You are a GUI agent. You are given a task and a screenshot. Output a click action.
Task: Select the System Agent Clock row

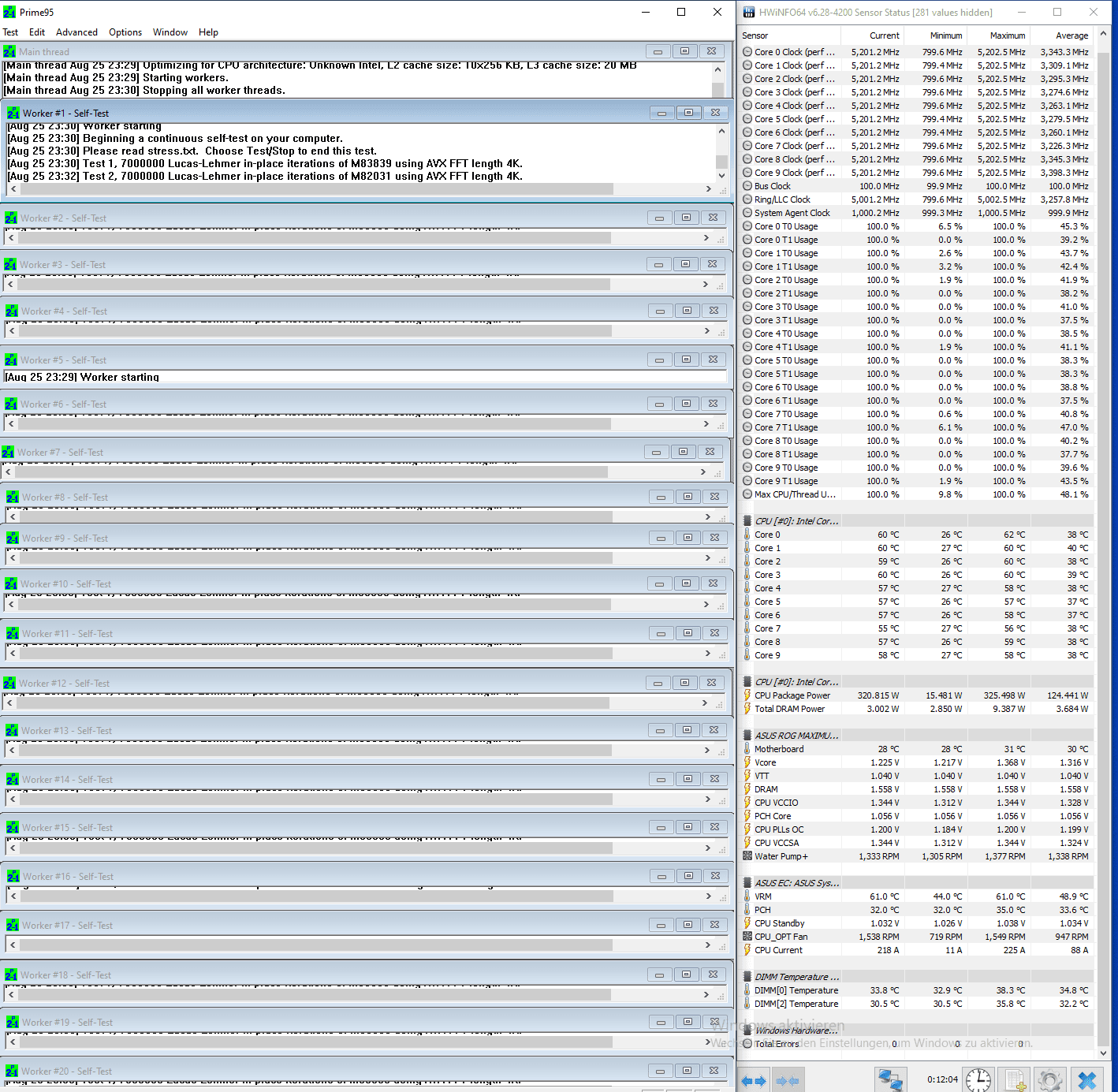pos(916,213)
